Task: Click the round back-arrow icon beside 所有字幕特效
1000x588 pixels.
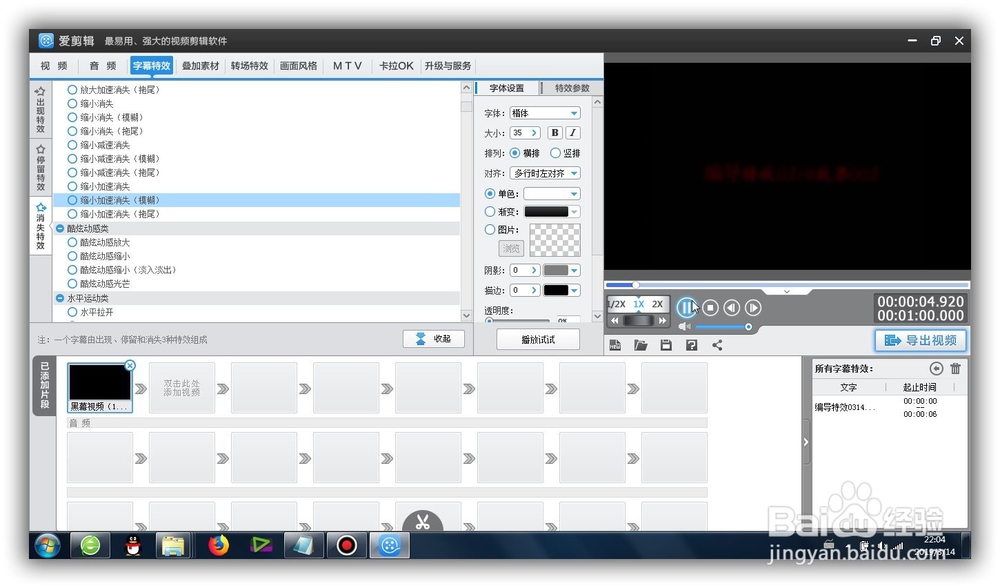Action: point(936,368)
